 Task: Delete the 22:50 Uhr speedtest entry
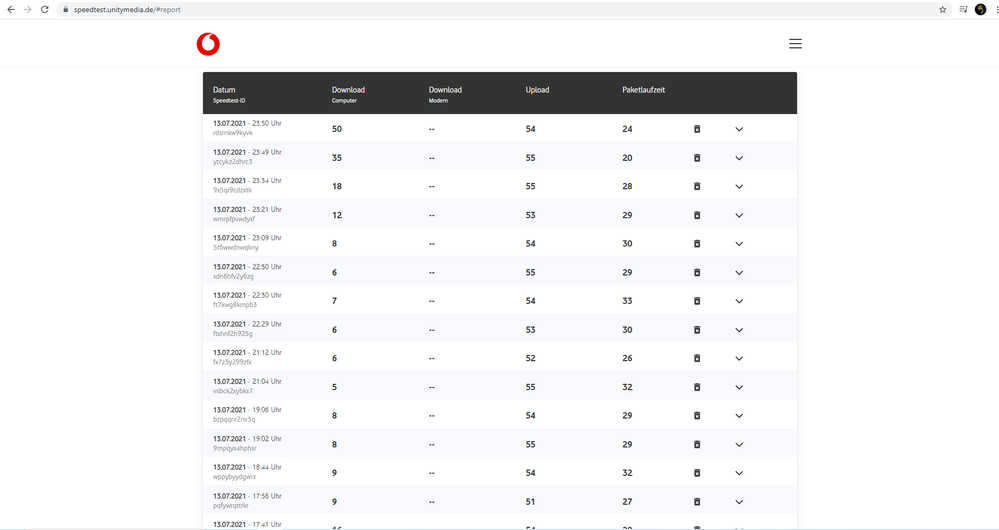(x=697, y=273)
